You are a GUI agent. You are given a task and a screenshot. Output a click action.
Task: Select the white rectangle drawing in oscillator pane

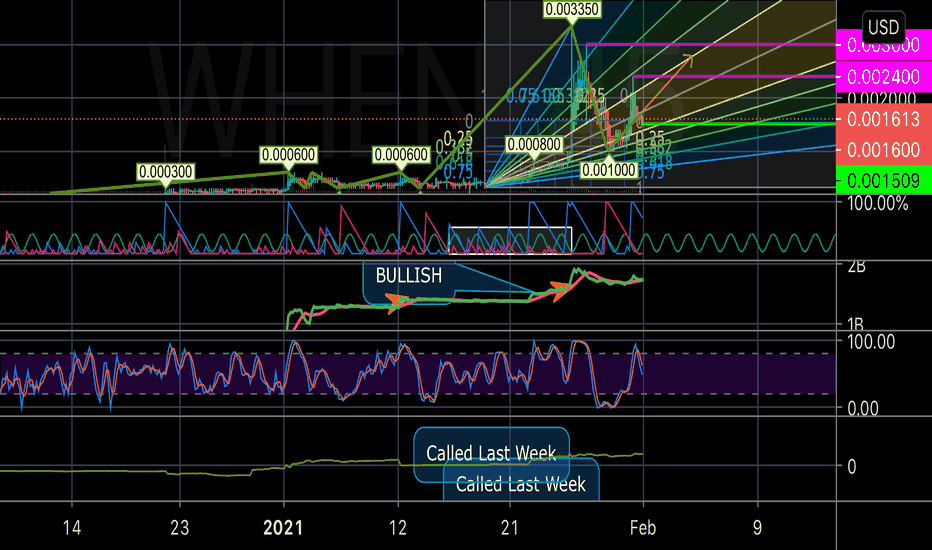[x=510, y=240]
